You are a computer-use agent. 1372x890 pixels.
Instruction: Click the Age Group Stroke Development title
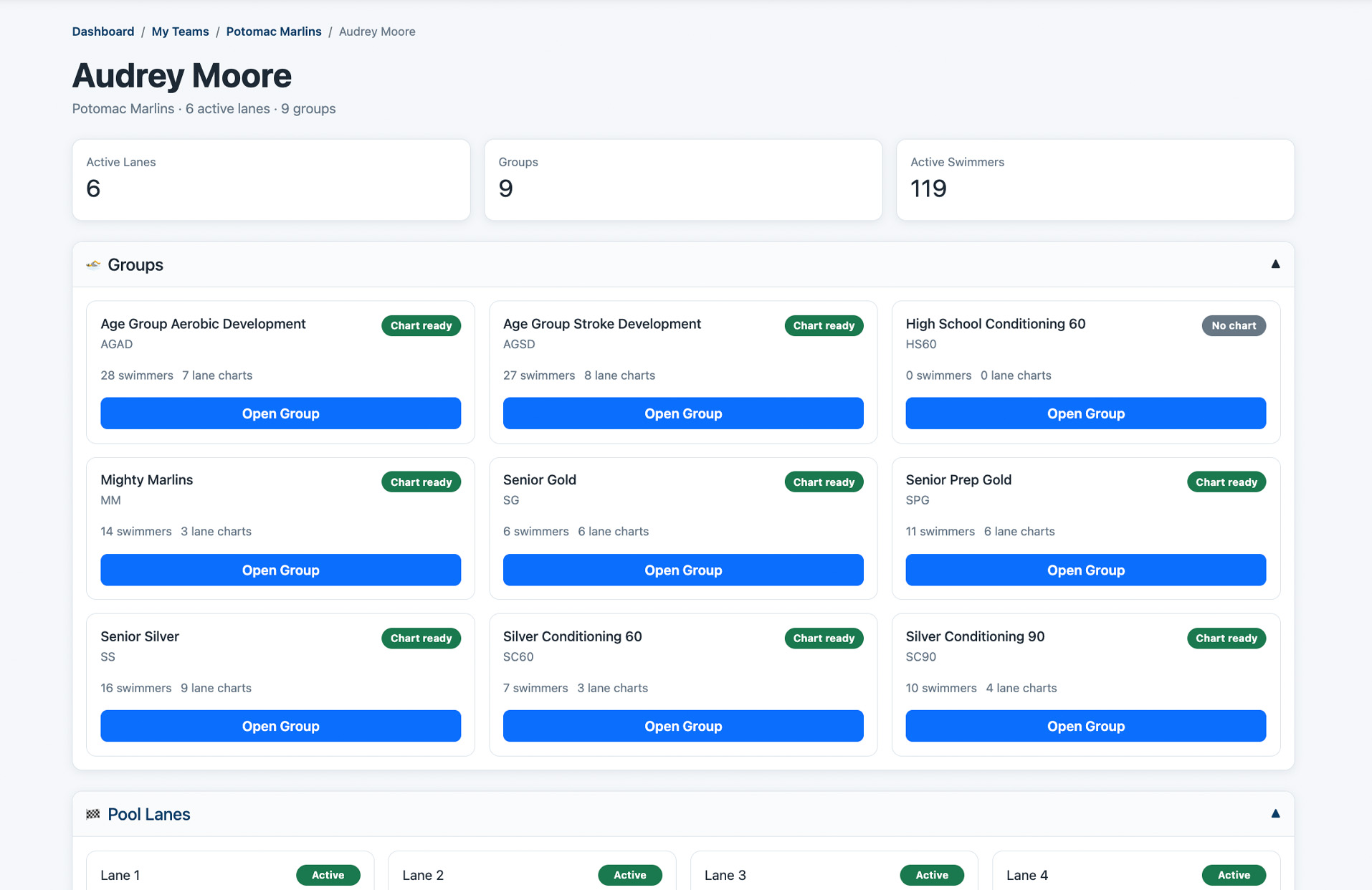(x=602, y=324)
